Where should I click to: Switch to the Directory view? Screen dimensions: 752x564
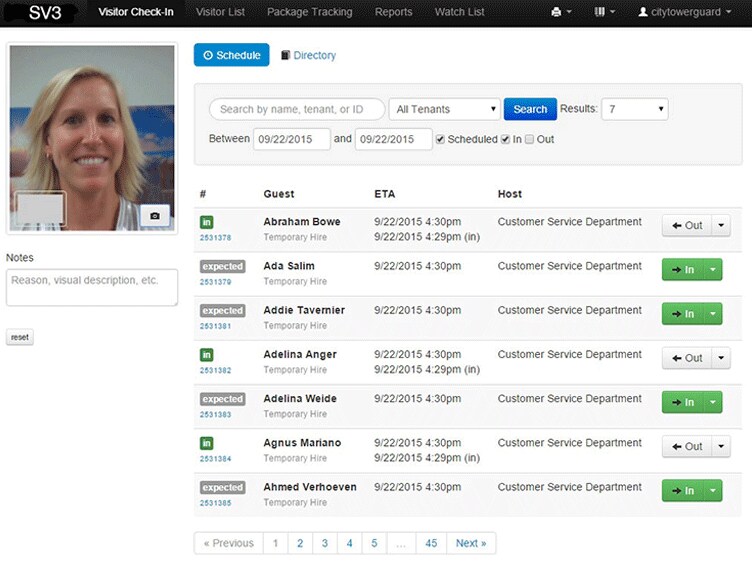308,56
